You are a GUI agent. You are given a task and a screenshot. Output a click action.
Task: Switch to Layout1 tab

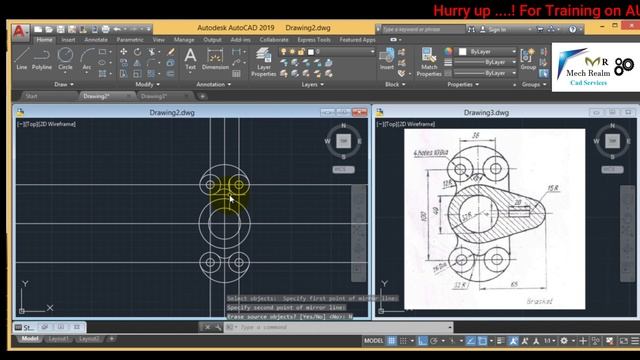click(59, 339)
